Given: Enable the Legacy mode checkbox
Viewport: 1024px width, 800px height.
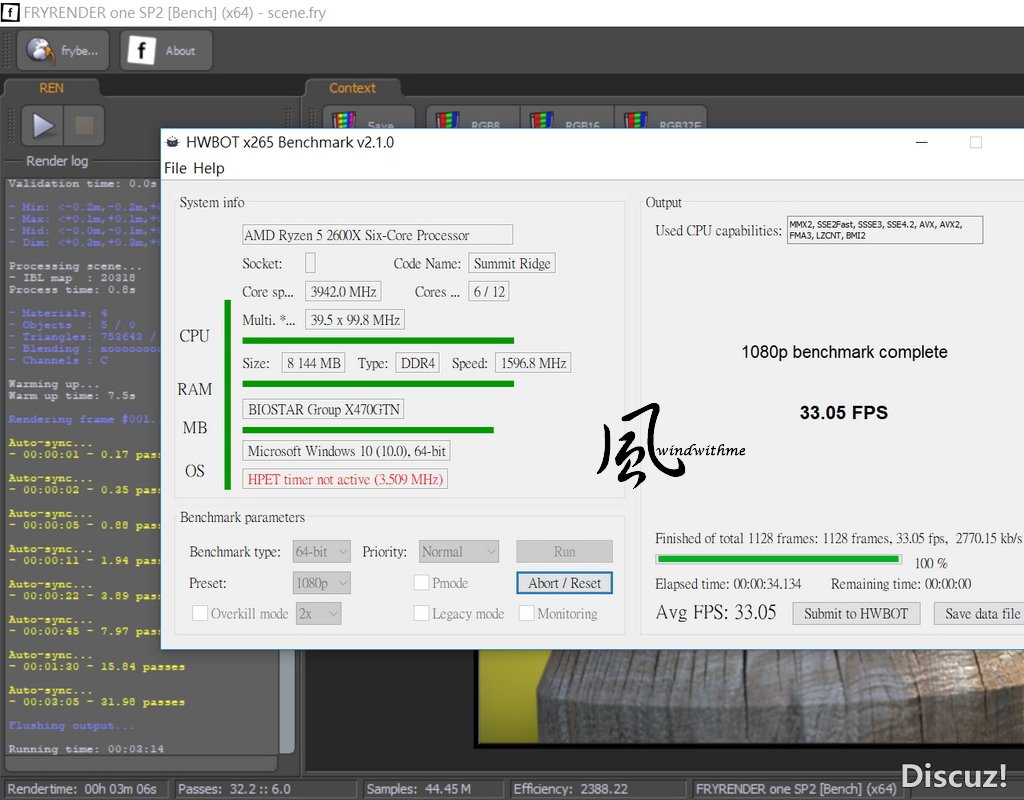Looking at the screenshot, I should [x=422, y=613].
